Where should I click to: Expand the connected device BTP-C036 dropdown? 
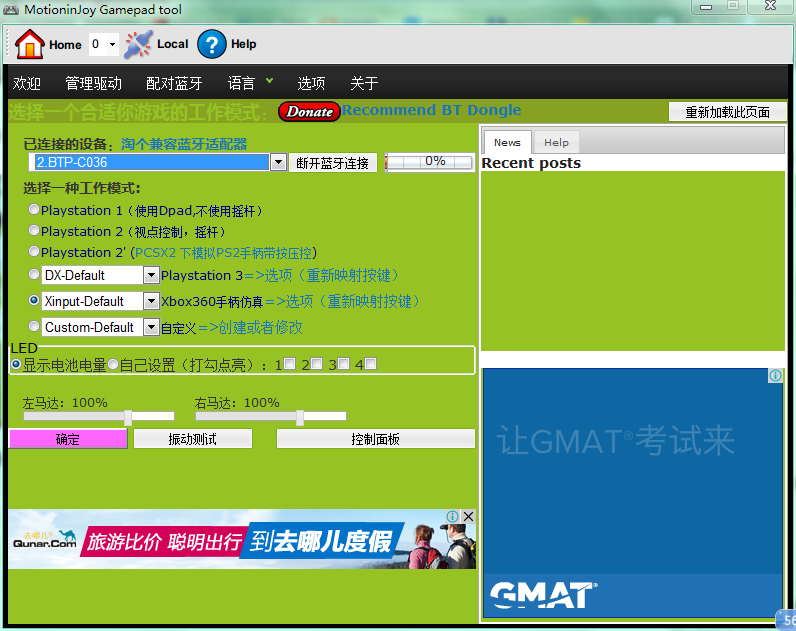[277, 162]
